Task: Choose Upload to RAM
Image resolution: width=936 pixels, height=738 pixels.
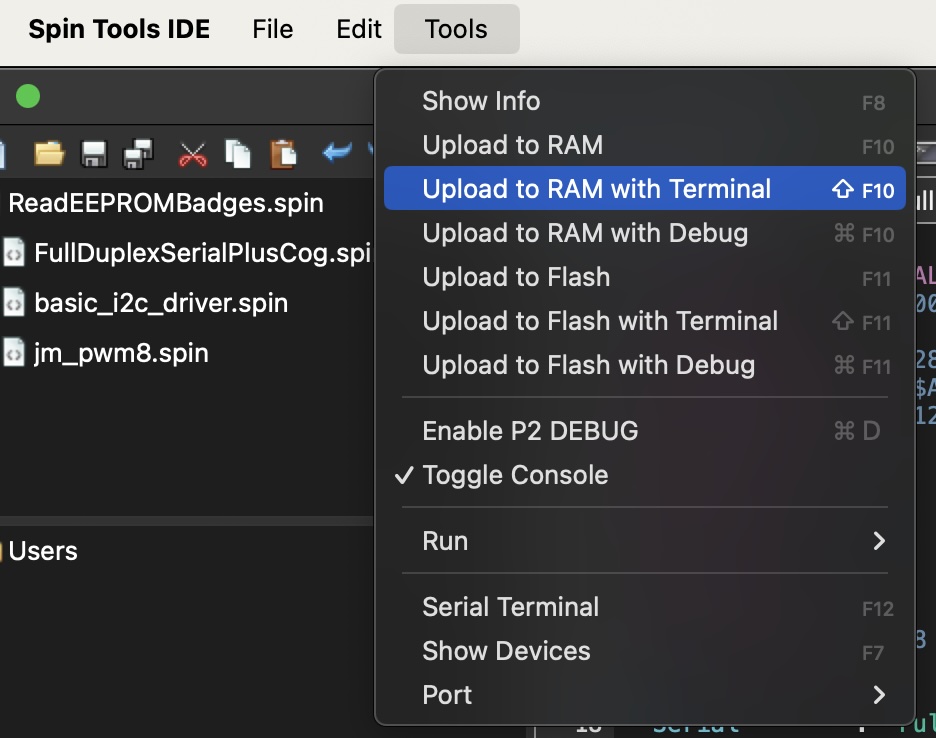Action: click(x=645, y=145)
